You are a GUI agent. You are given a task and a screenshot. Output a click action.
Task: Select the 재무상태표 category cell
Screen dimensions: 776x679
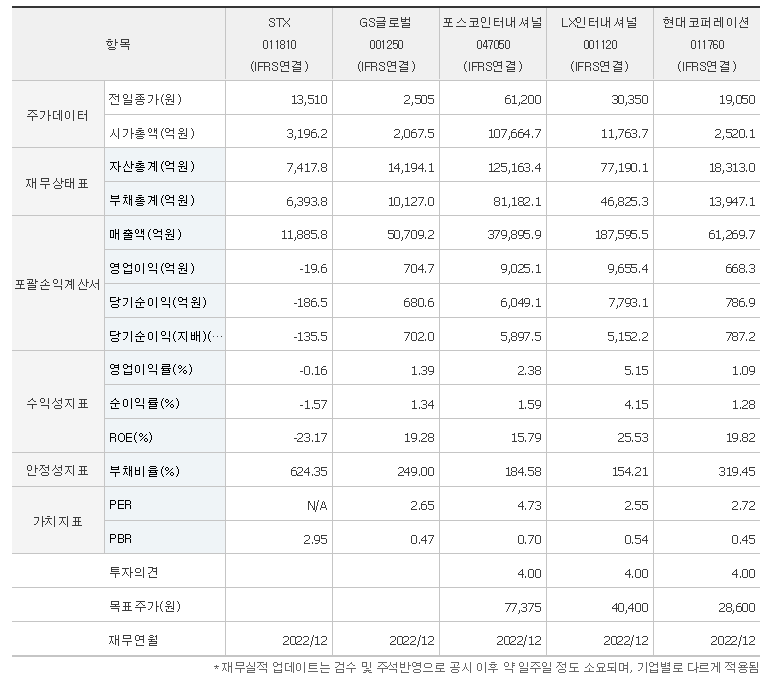coord(57,183)
